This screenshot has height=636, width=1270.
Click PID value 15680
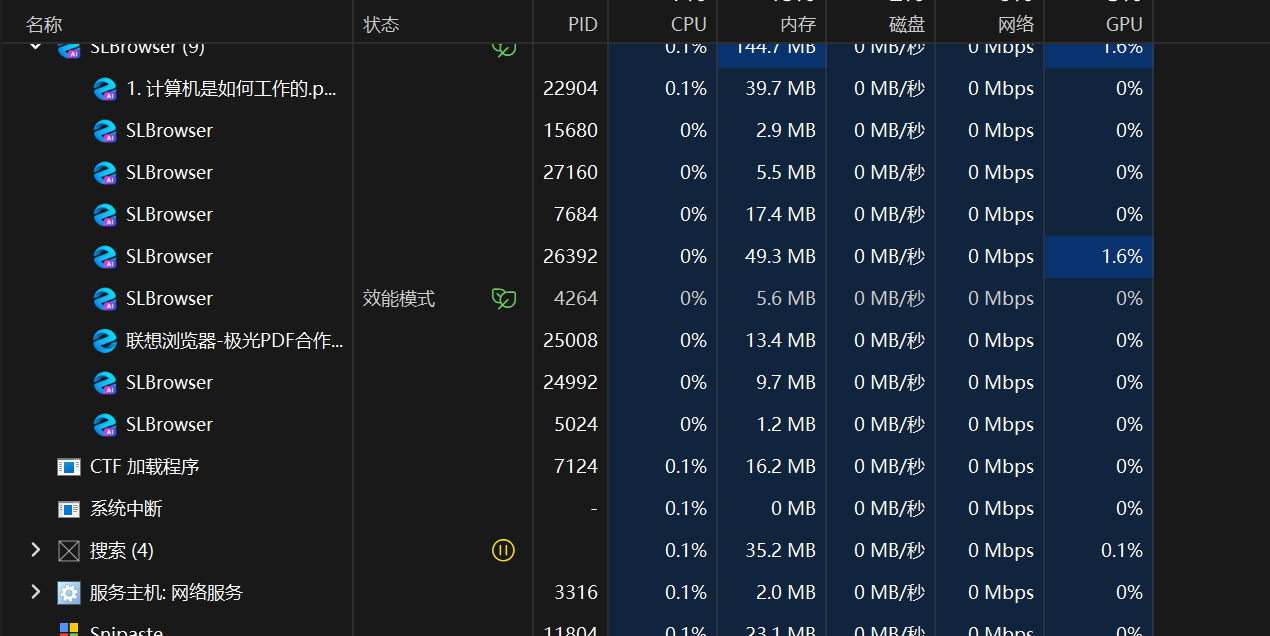click(570, 131)
